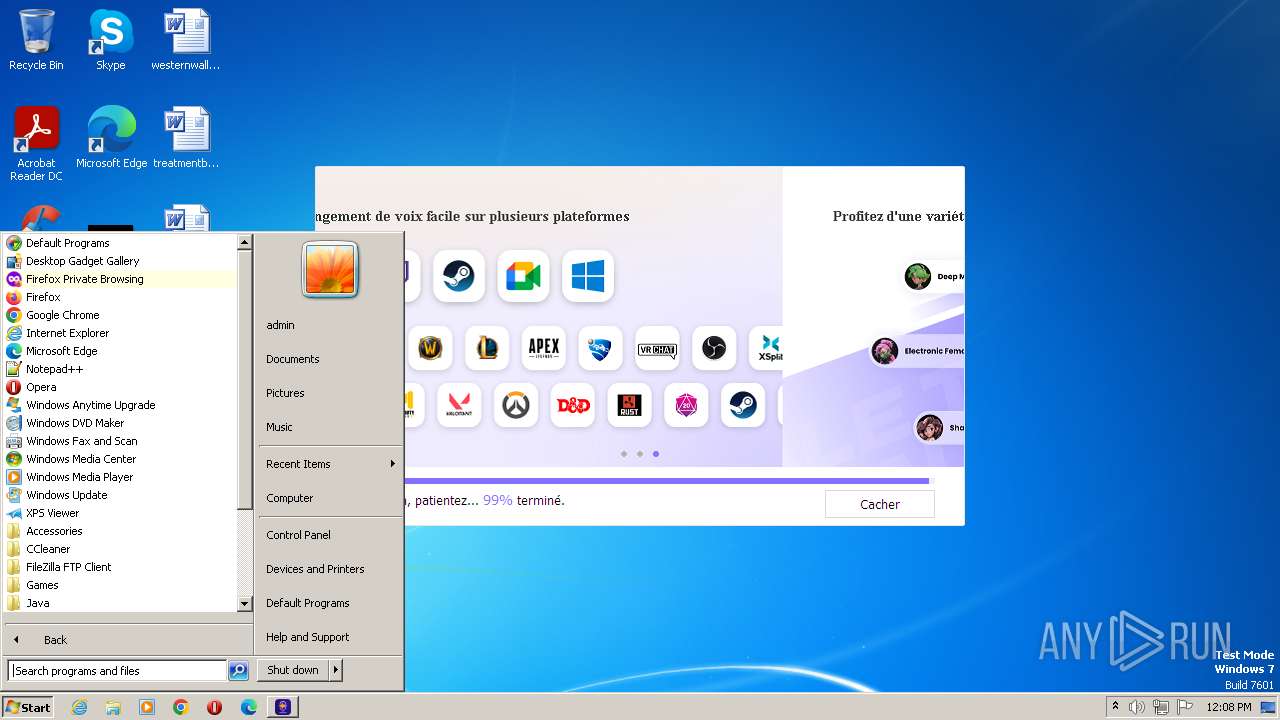
Task: Launch Google Chrome from the programs list
Action: click(120, 315)
